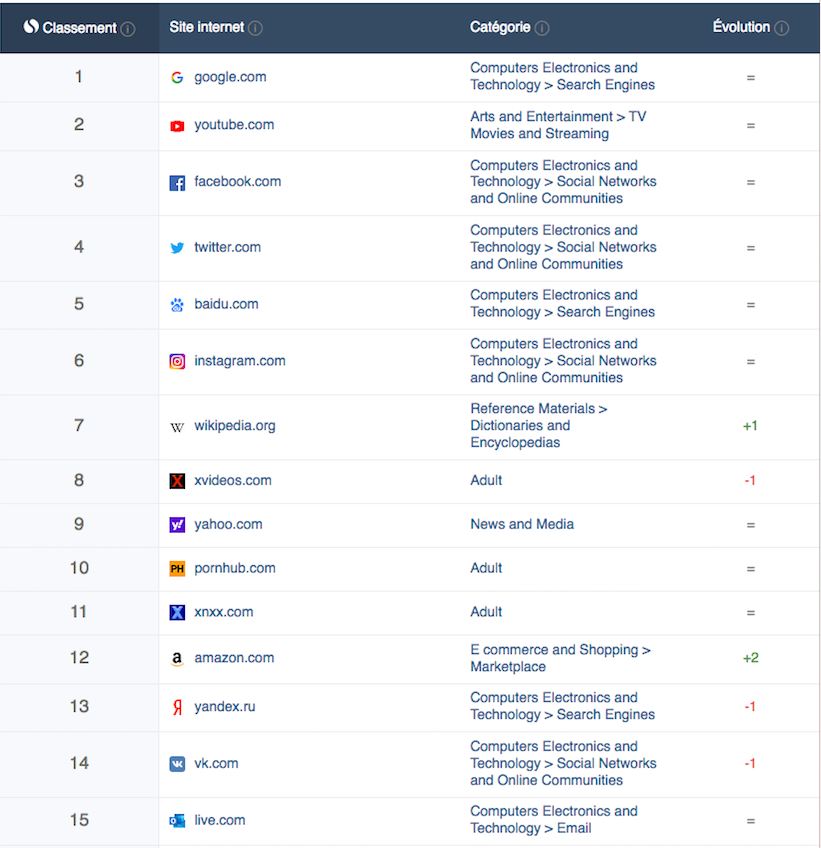Sort by the Classement column header
821x848 pixels.
click(x=79, y=28)
